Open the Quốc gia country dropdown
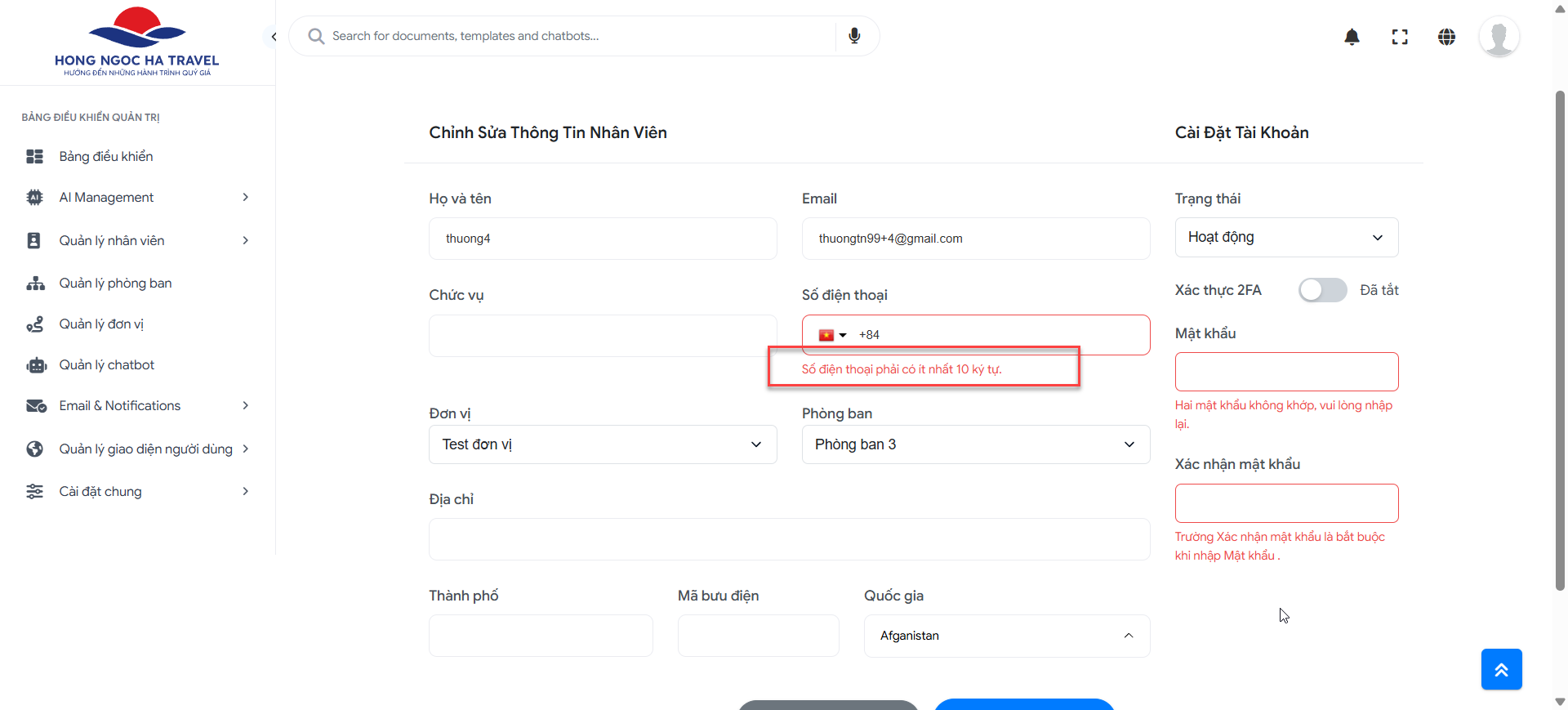The height and width of the screenshot is (710, 1568). pyautogui.click(x=1006, y=636)
